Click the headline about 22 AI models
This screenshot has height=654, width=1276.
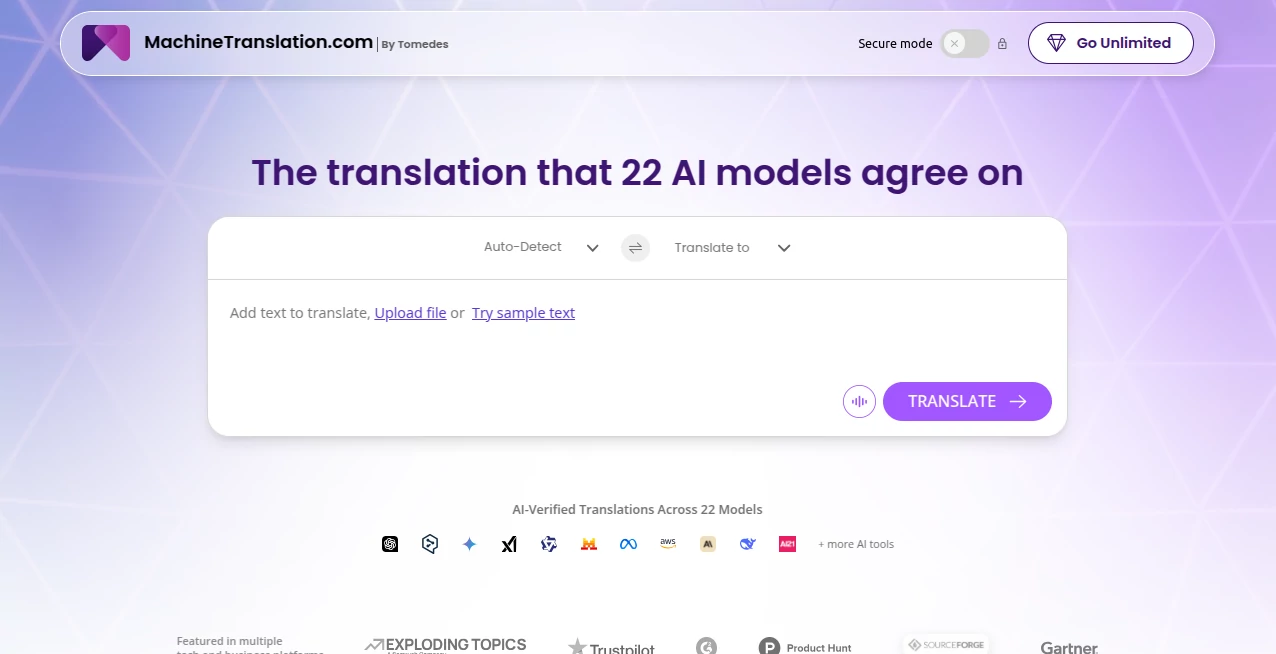coord(637,172)
